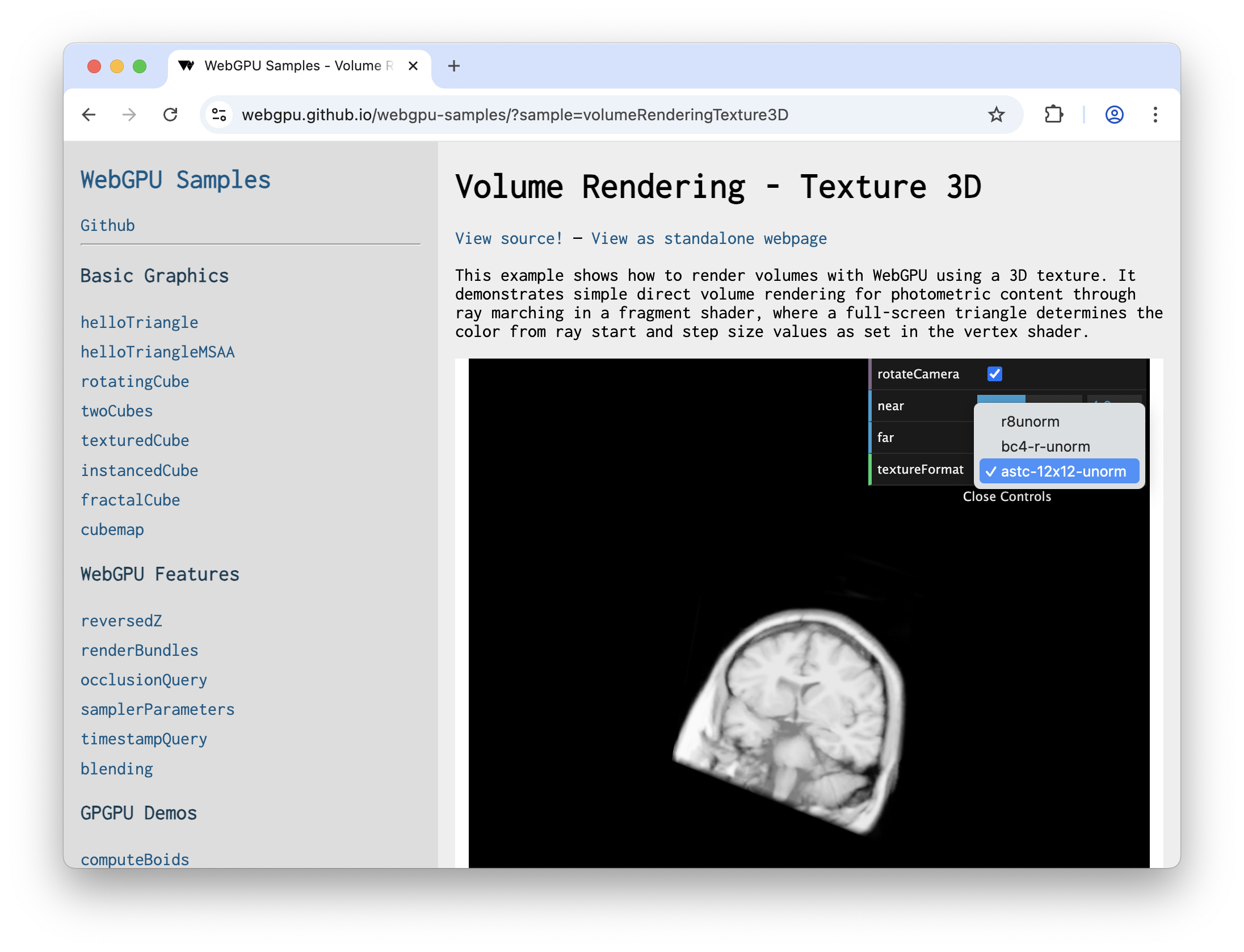This screenshot has width=1244, height=952.
Task: Click the back navigation arrow
Action: click(89, 115)
